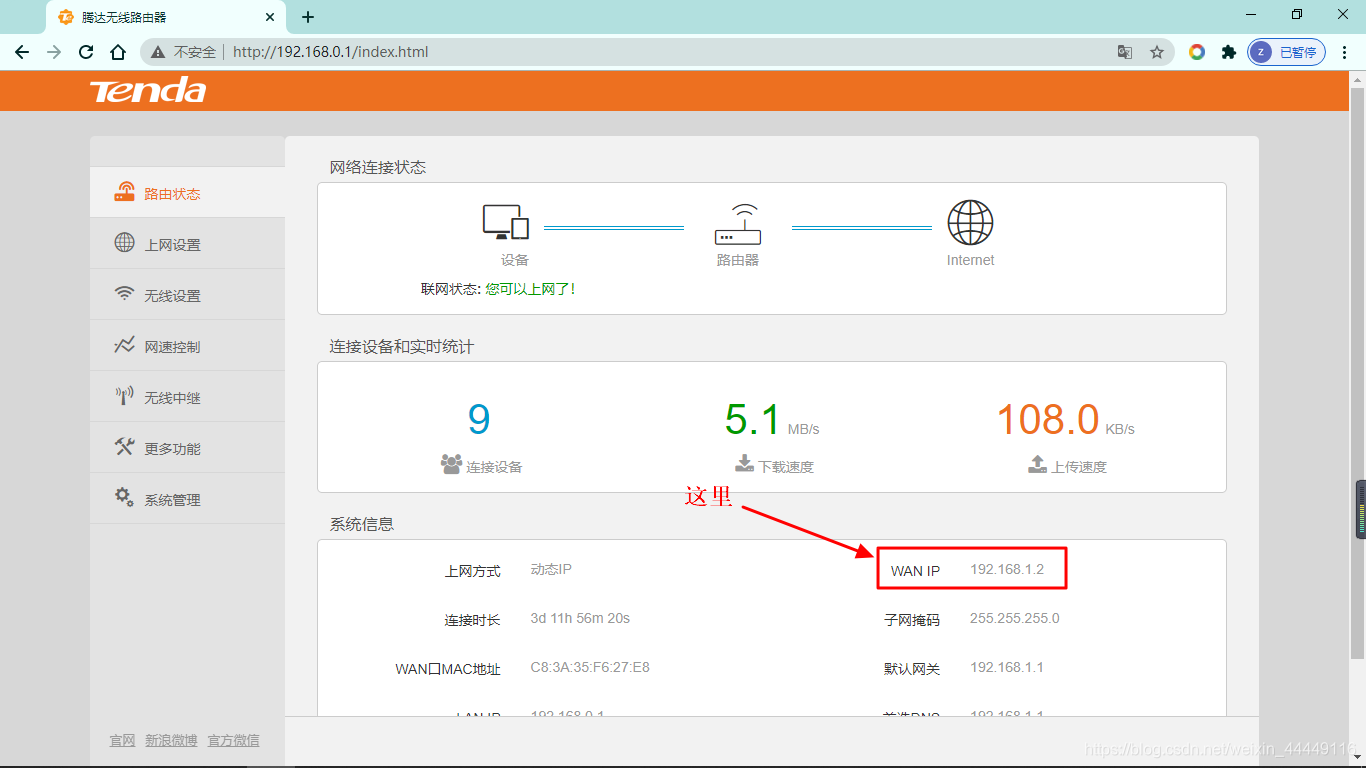Click the graph icon beside 网速控制

(124, 345)
